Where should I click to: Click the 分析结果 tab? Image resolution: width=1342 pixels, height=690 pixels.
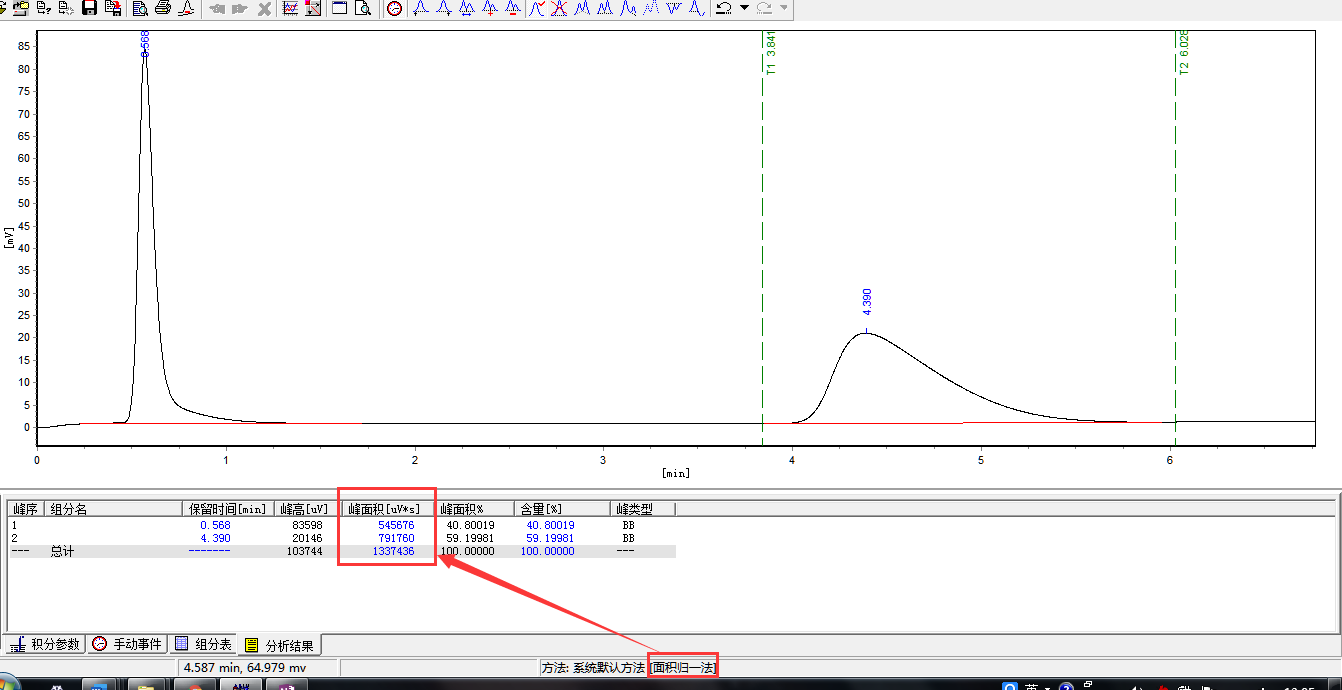pyautogui.click(x=279, y=645)
